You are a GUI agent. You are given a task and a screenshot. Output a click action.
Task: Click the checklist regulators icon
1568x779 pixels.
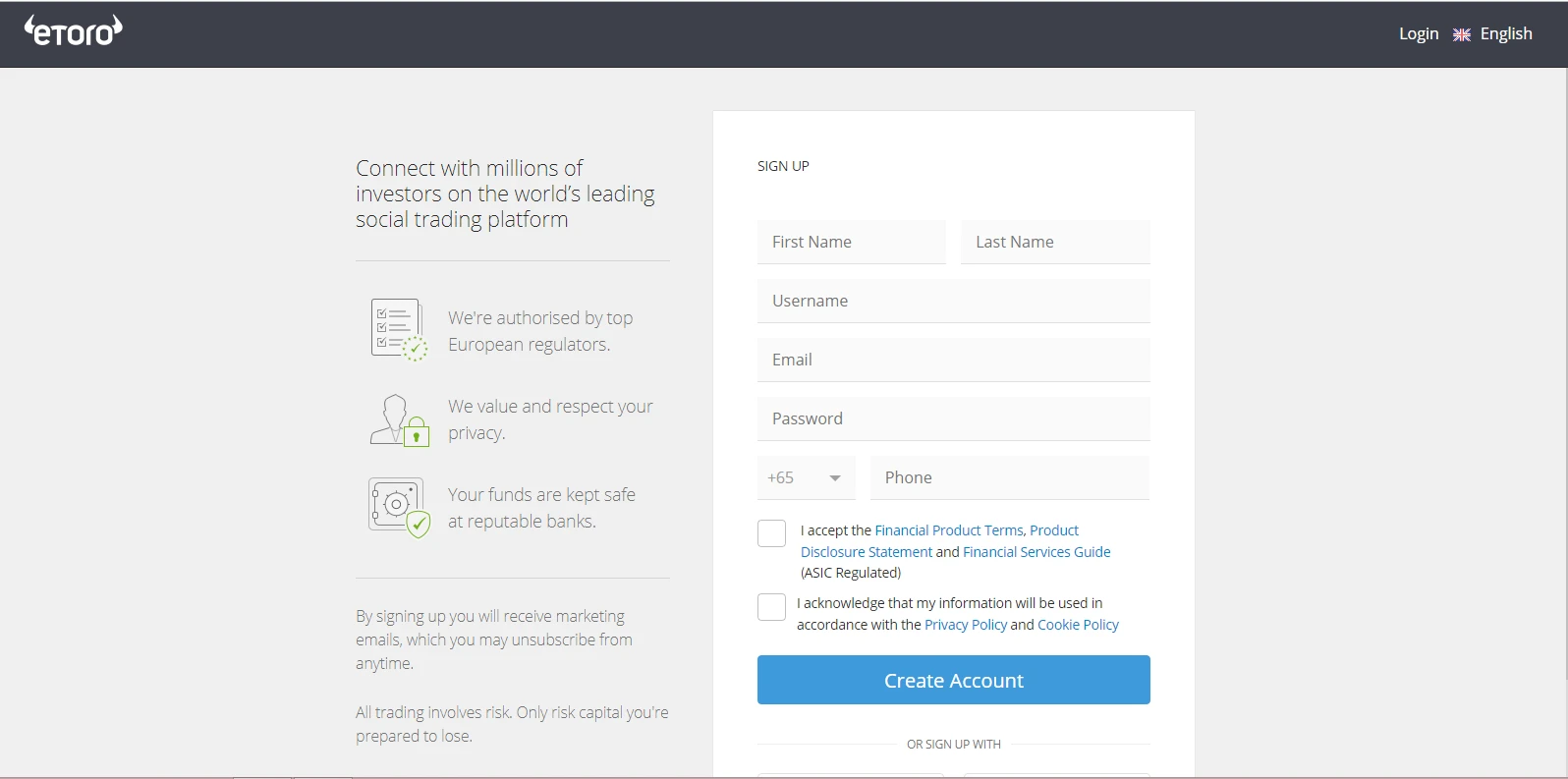[399, 330]
